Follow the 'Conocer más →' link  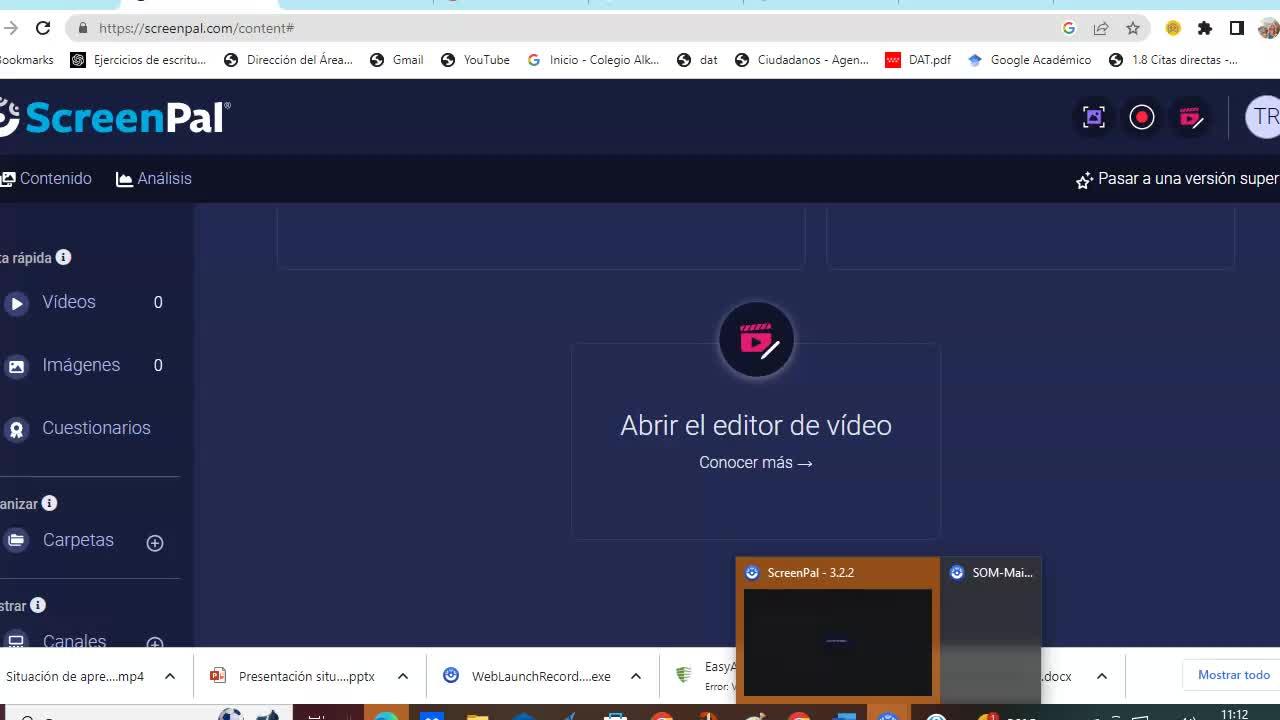756,462
